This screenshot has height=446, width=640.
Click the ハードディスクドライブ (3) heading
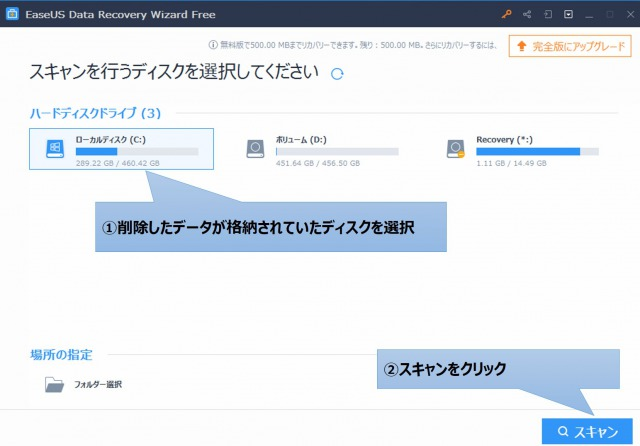tap(95, 113)
